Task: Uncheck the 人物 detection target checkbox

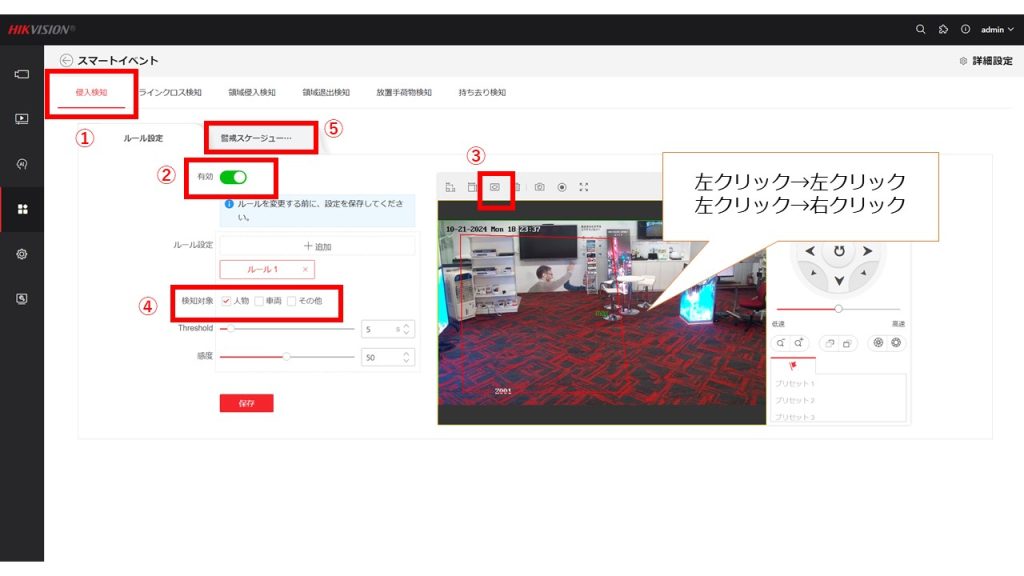Action: pos(227,300)
